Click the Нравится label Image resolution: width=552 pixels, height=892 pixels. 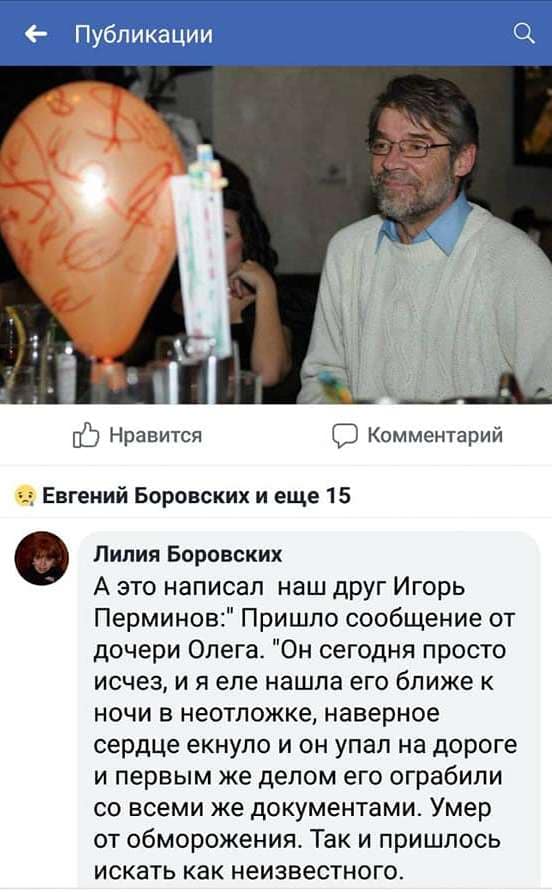click(x=155, y=435)
